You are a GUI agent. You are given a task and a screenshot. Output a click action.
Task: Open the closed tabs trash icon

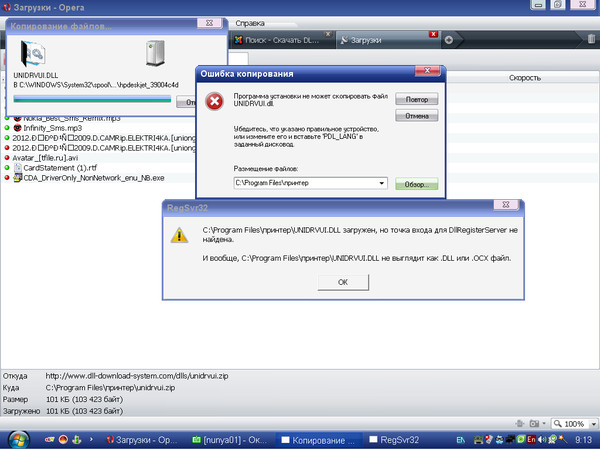[591, 39]
